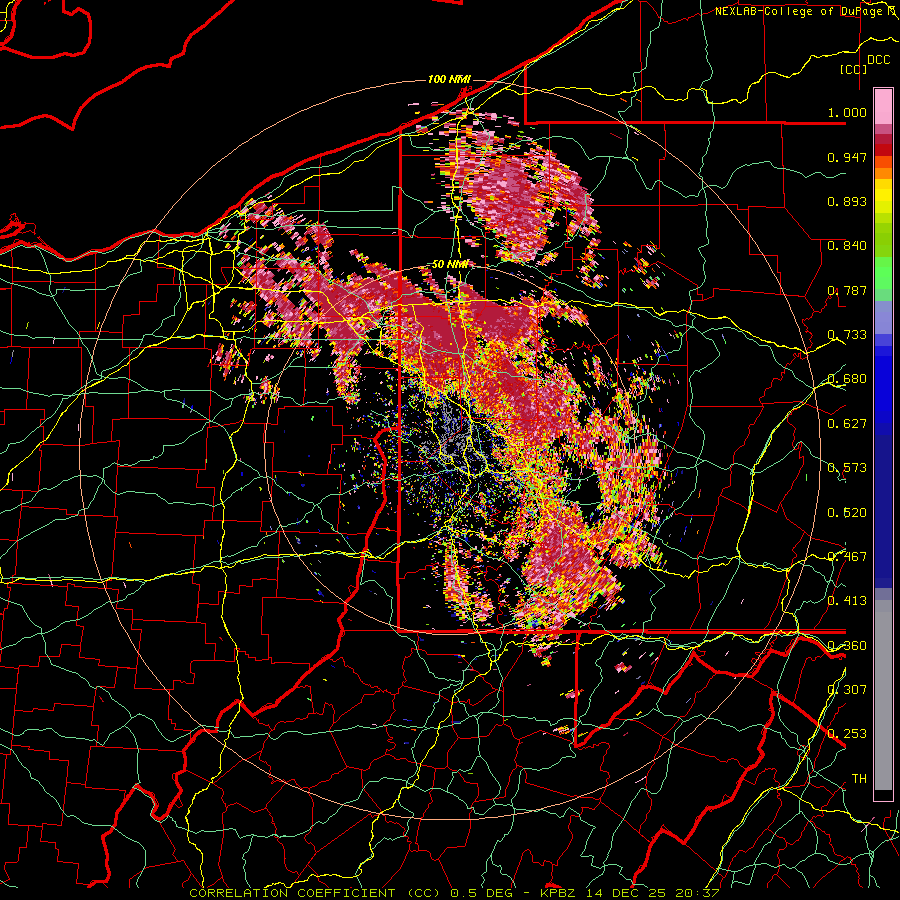900x900 pixels.
Task: Click the DCC product label
Action: click(x=878, y=60)
